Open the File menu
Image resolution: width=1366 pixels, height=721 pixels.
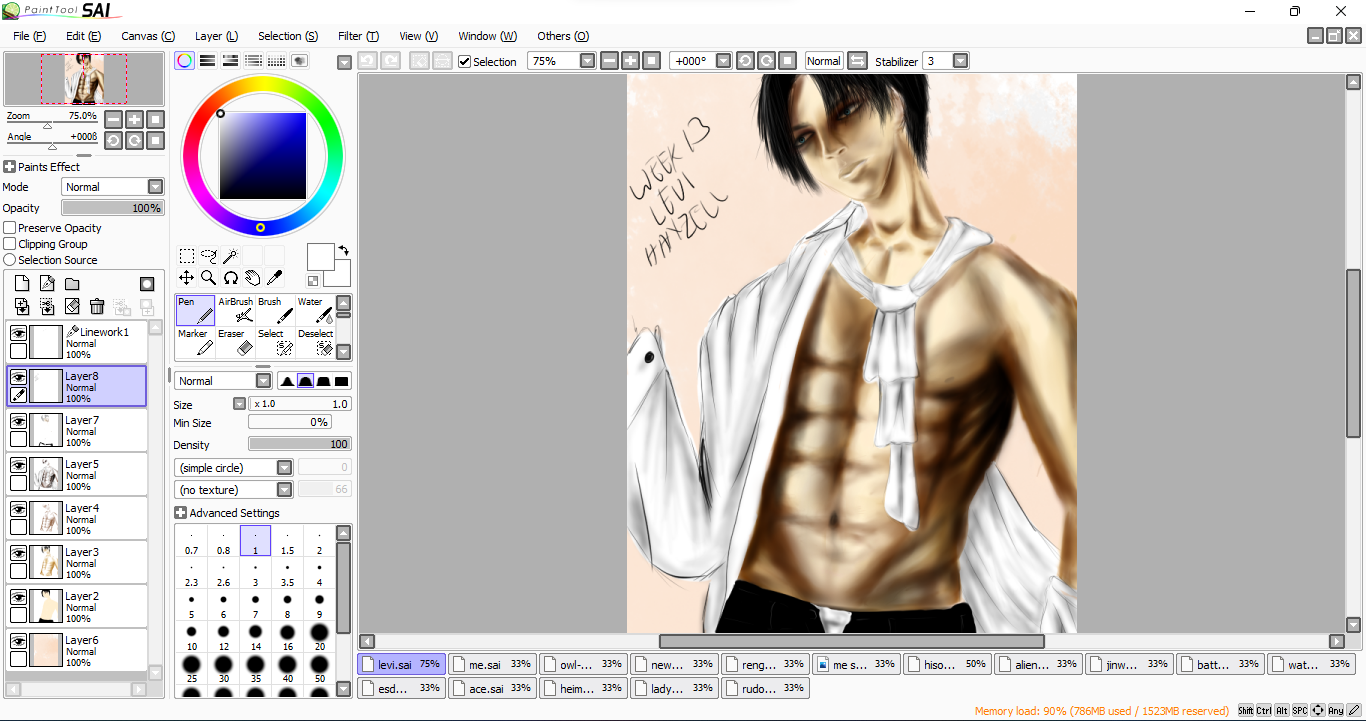[x=30, y=36]
